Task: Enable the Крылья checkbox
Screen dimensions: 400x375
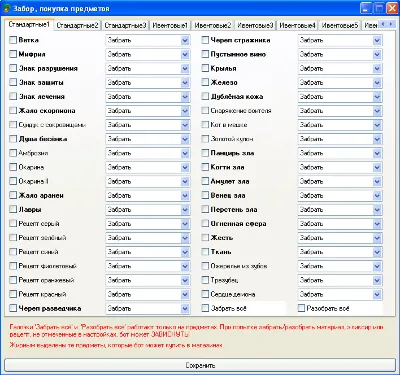Action: click(x=205, y=68)
